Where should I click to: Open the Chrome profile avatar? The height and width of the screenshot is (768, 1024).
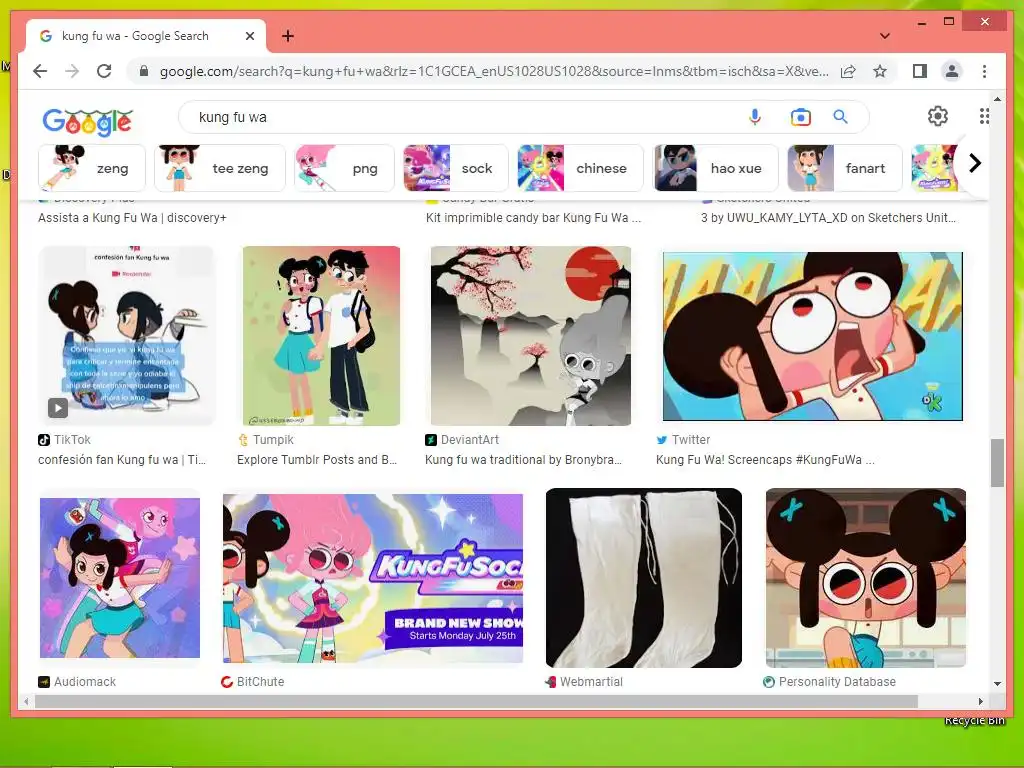[x=952, y=71]
